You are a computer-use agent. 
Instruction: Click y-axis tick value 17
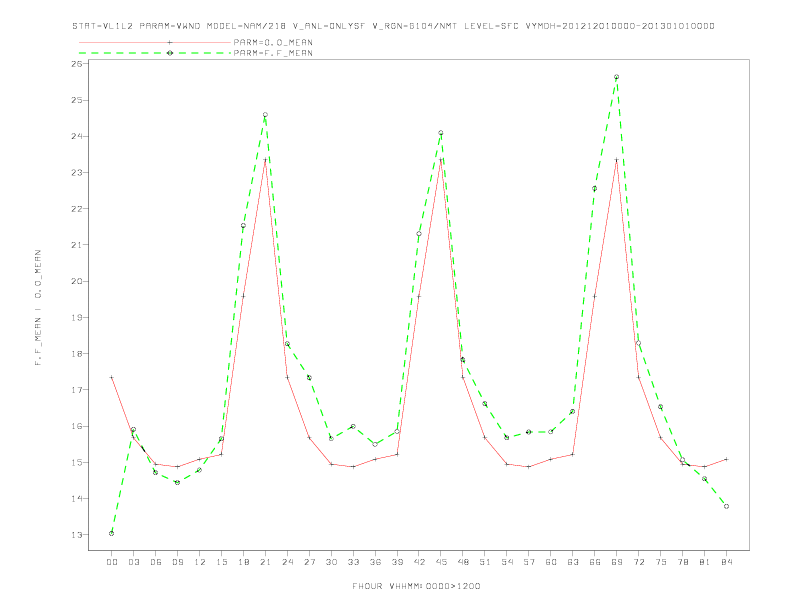[x=76, y=390]
